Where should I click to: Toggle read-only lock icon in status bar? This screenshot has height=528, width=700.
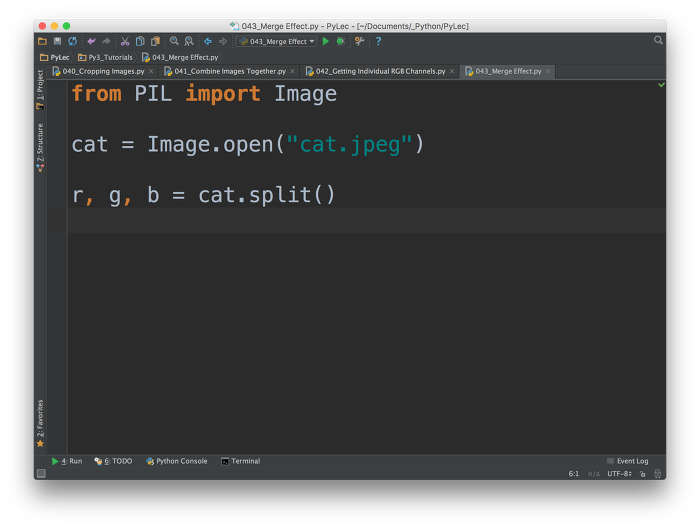(643, 474)
